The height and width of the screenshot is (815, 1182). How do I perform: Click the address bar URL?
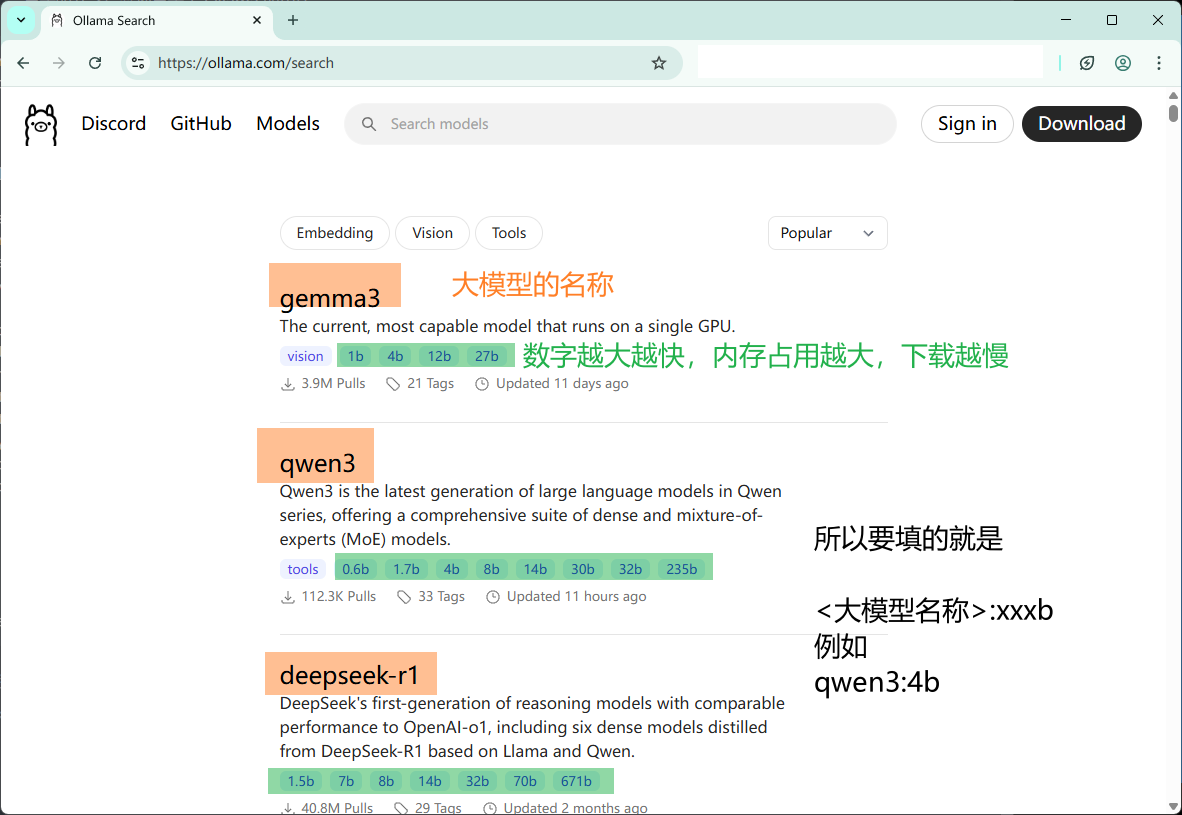coord(246,63)
